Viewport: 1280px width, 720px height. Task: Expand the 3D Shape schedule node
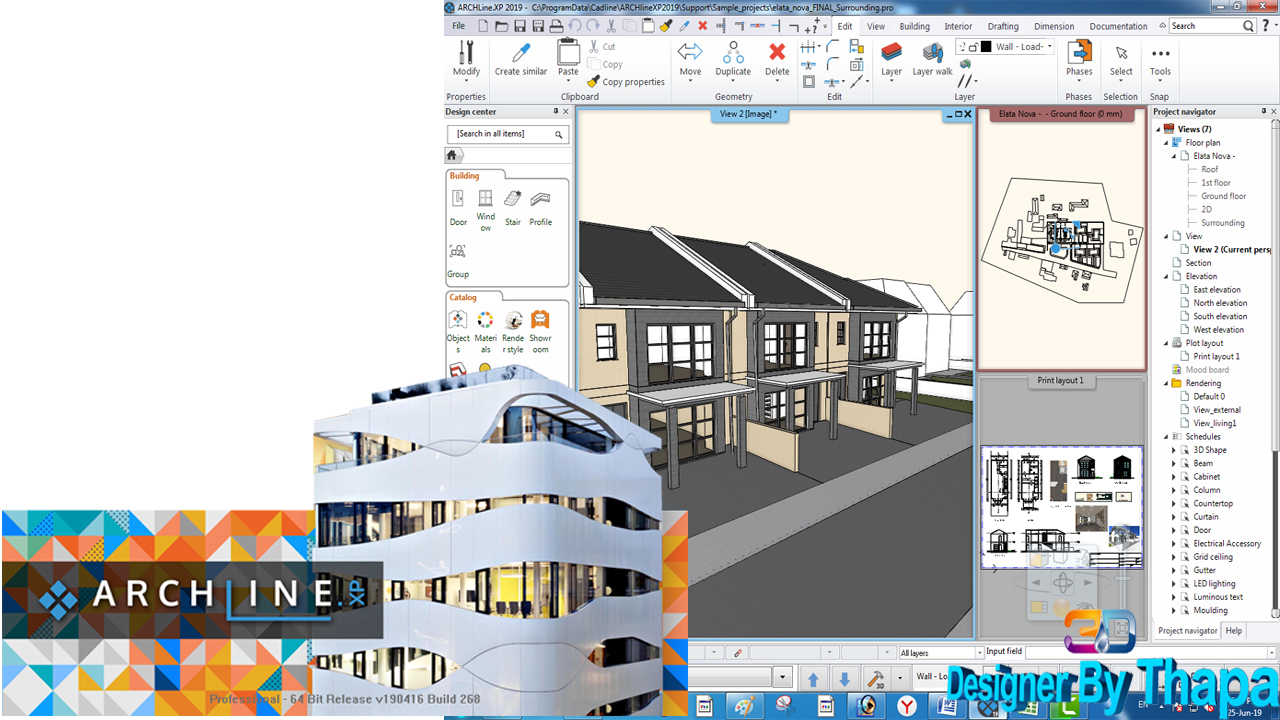point(1174,450)
